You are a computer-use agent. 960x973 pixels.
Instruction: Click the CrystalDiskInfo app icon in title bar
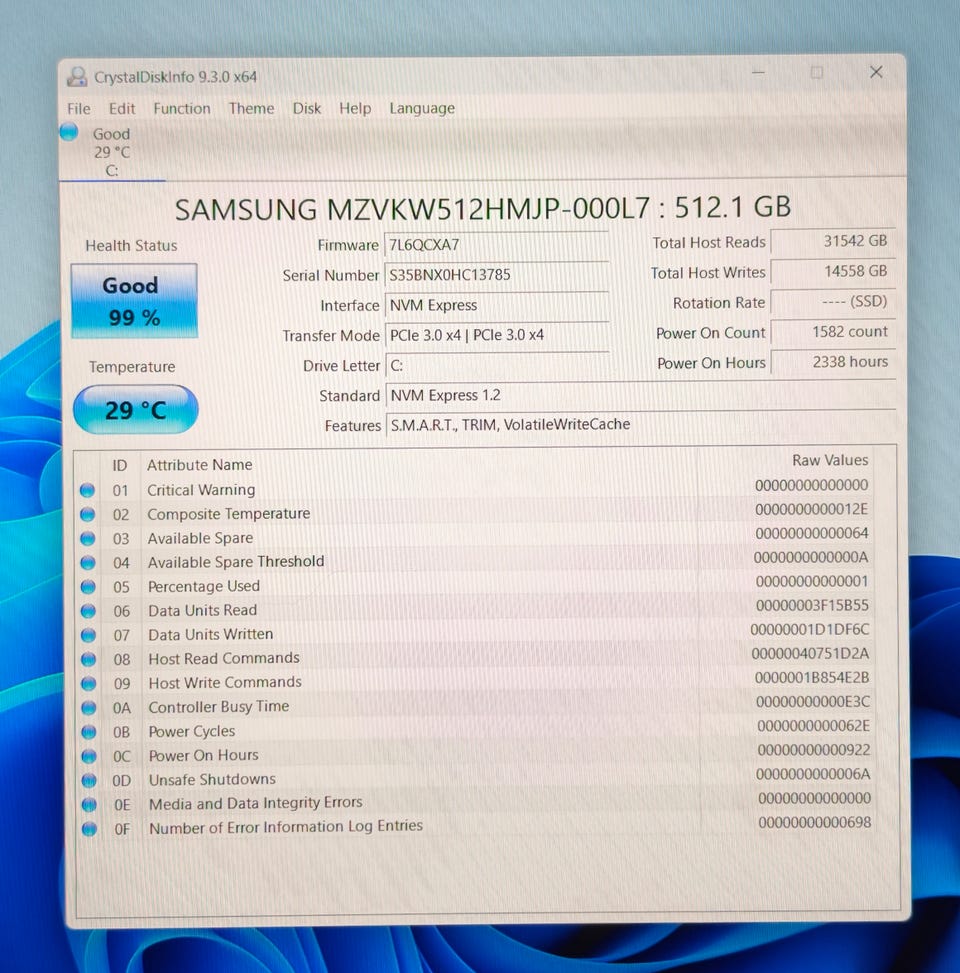78,77
